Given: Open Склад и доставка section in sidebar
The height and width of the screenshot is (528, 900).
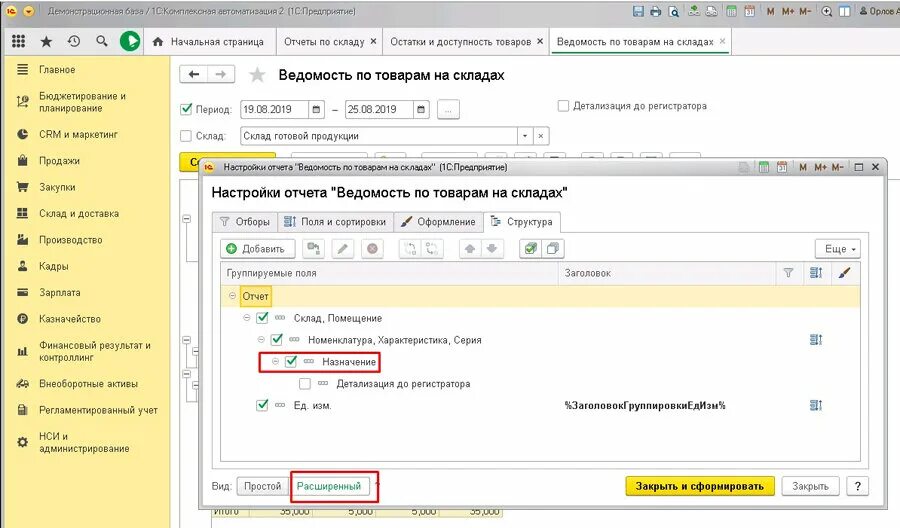Looking at the screenshot, I should (x=79, y=213).
